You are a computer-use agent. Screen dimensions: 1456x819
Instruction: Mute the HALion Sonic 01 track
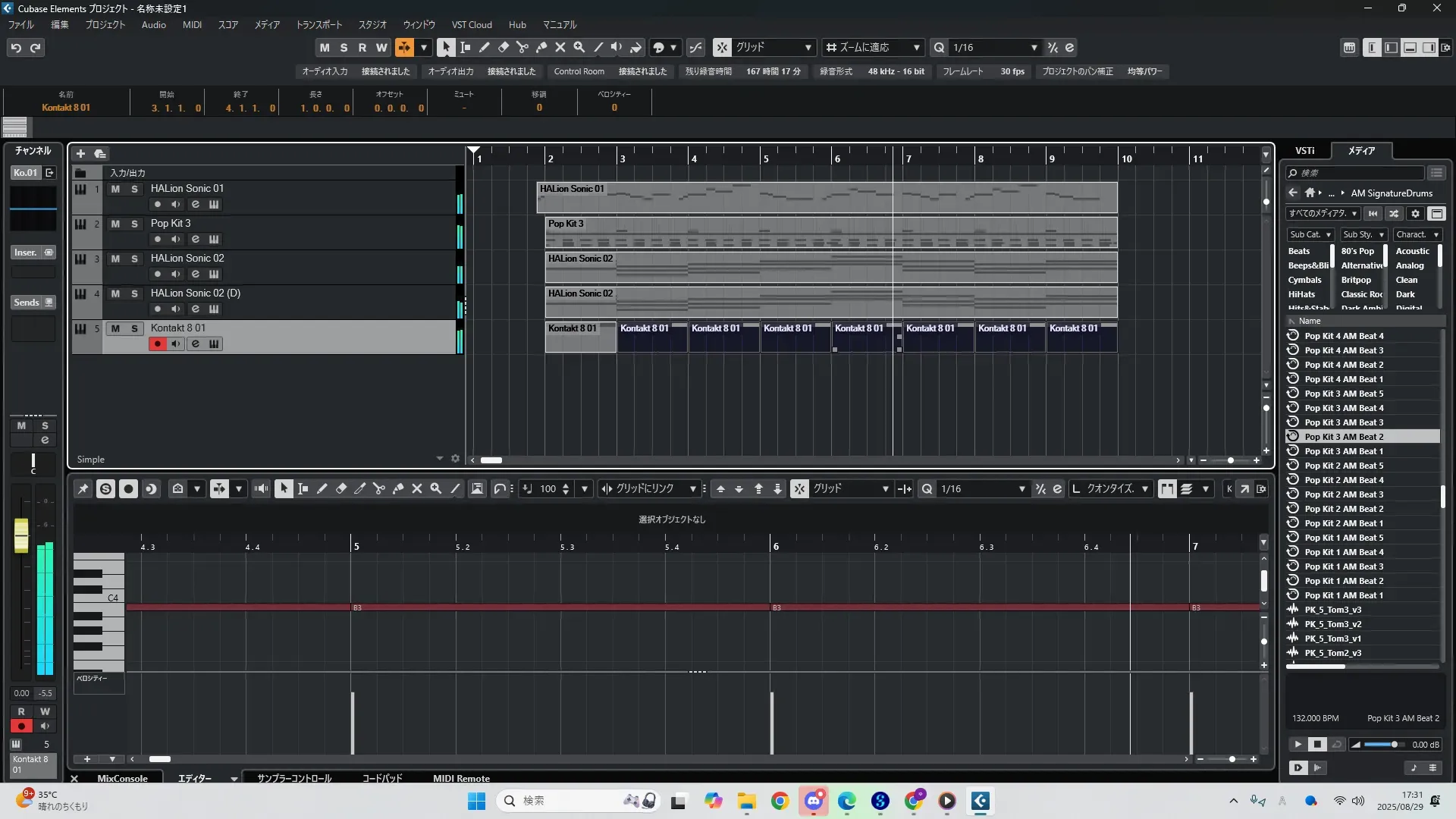click(x=115, y=189)
